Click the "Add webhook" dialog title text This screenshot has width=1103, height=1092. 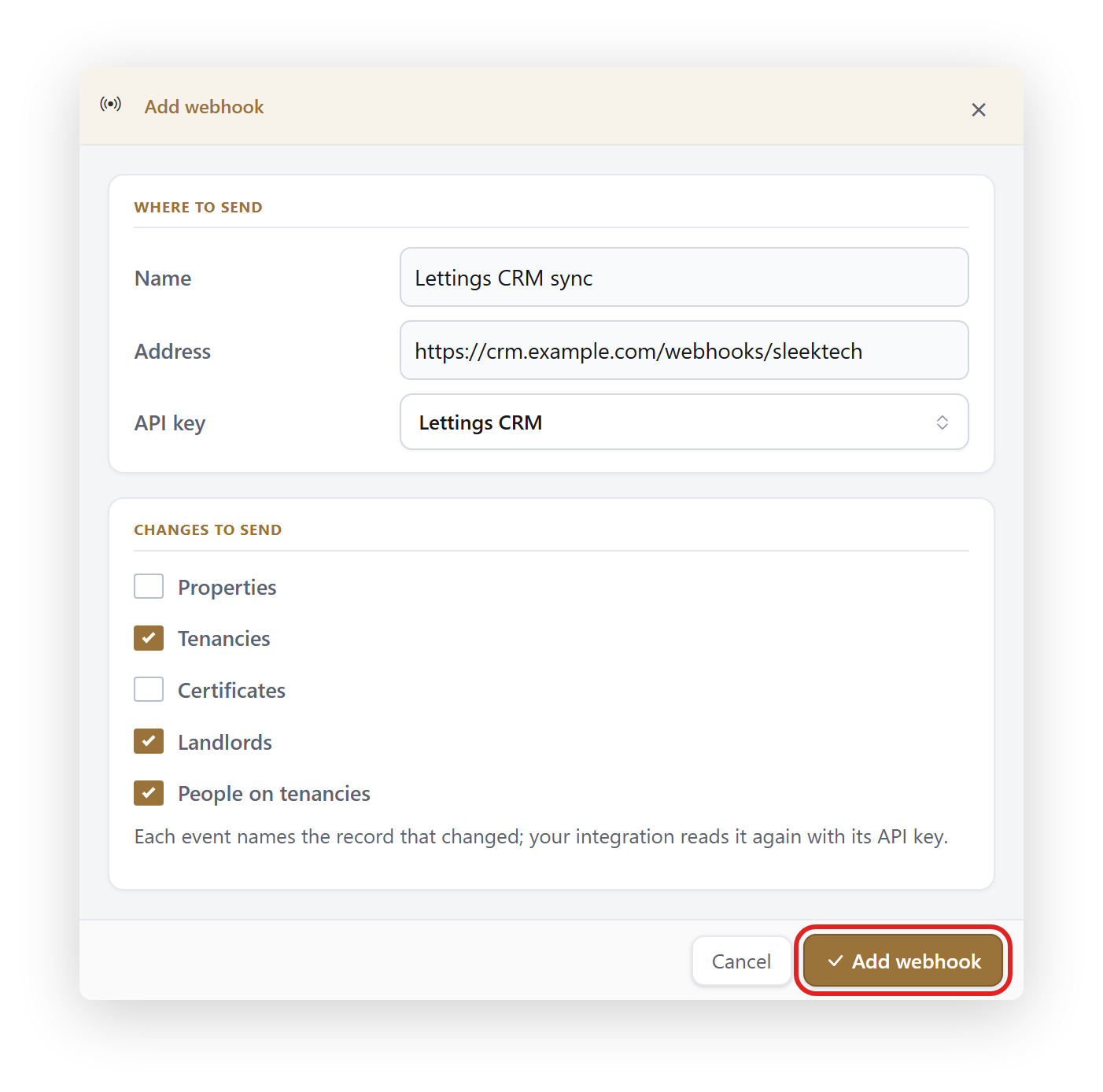tap(204, 107)
